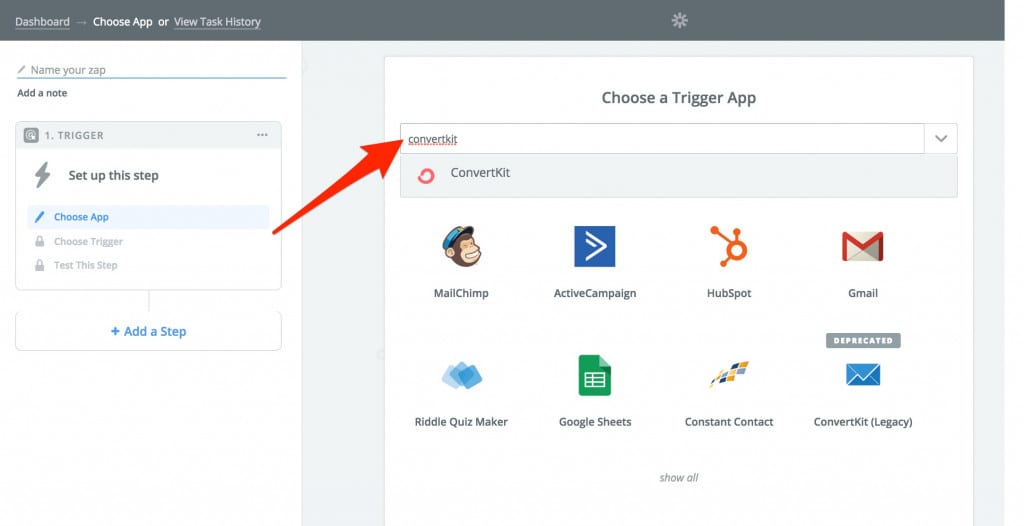Click the 1. TRIGGER header text
Screen dimensions: 1024x526
click(74, 135)
